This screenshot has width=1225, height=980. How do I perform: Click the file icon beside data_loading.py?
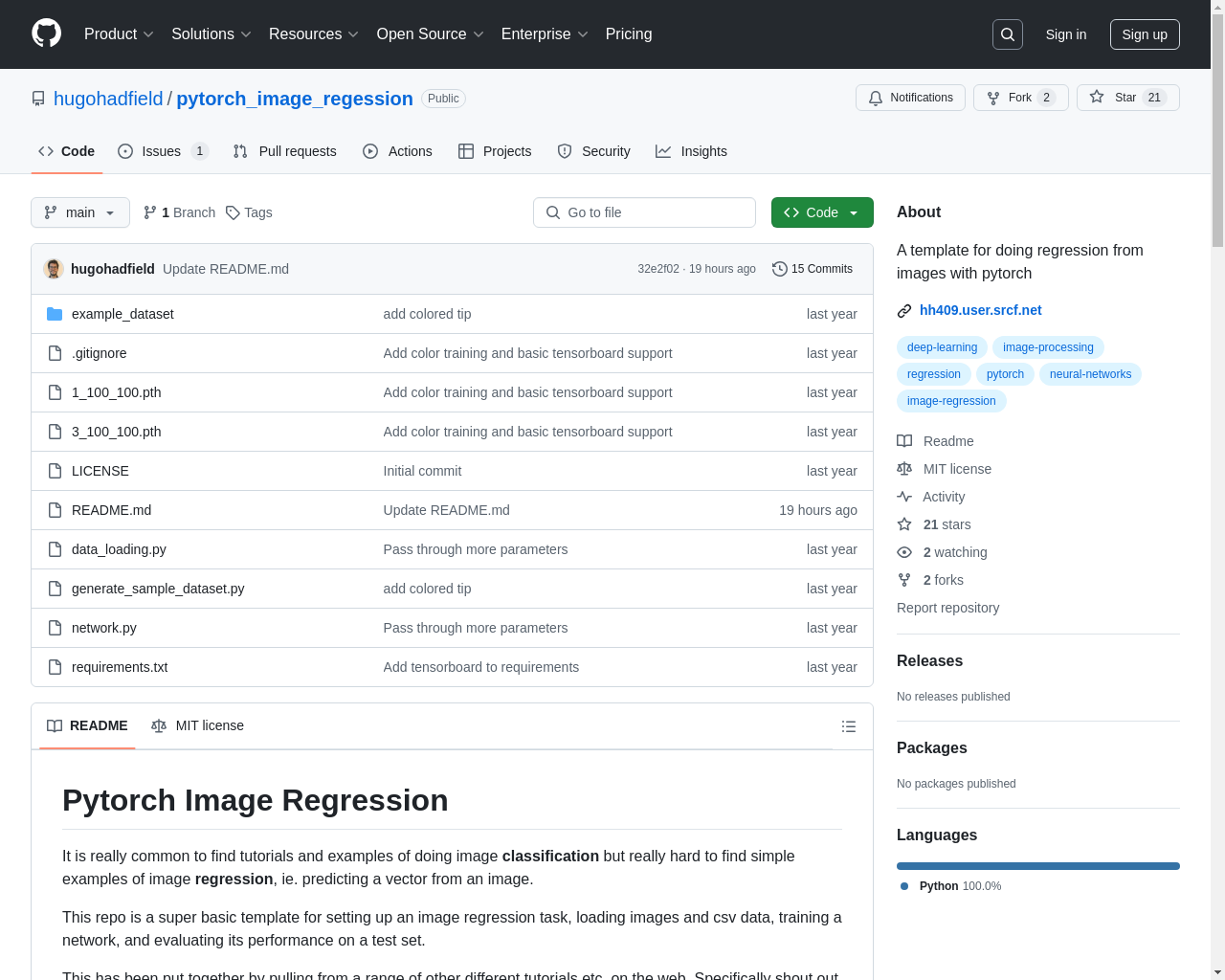[x=55, y=549]
